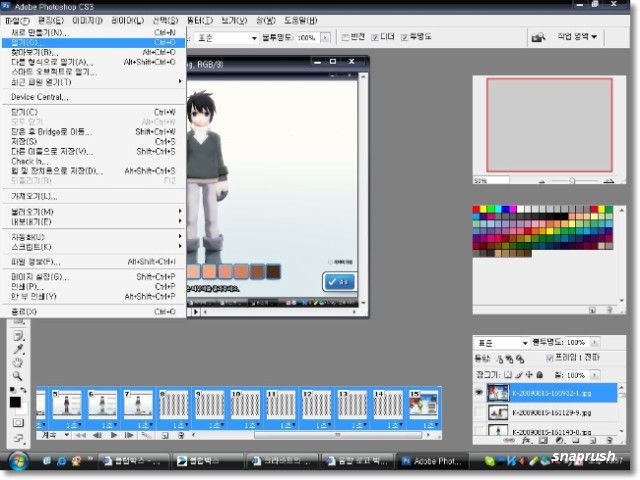Click the workspace camera icon in options bar

[538, 38]
